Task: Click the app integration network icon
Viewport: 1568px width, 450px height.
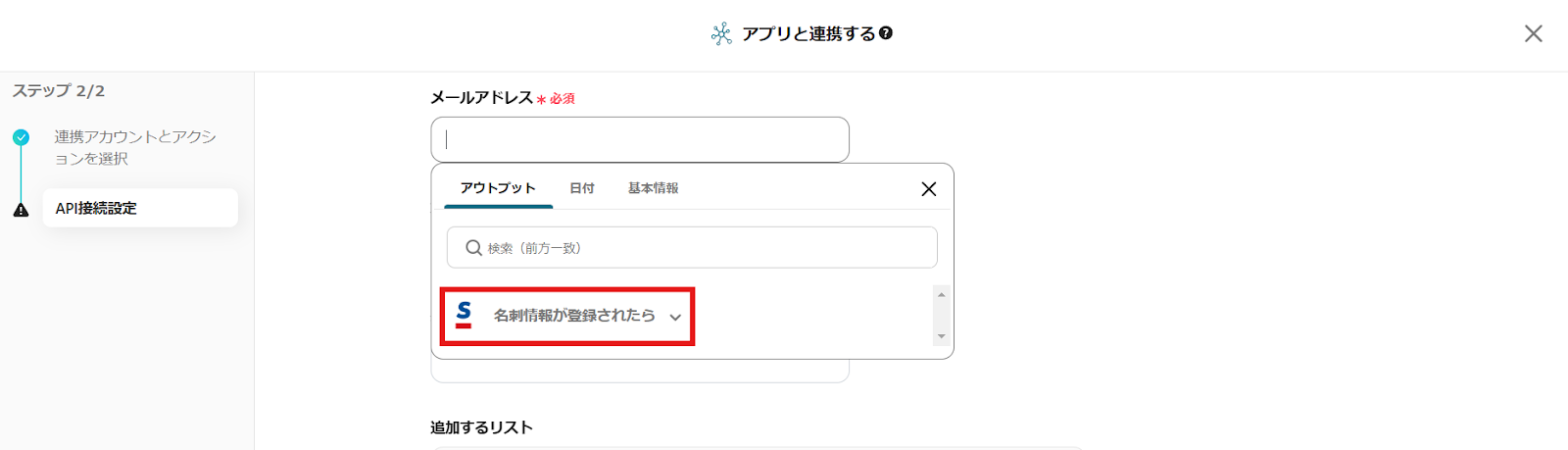Action: tap(721, 34)
